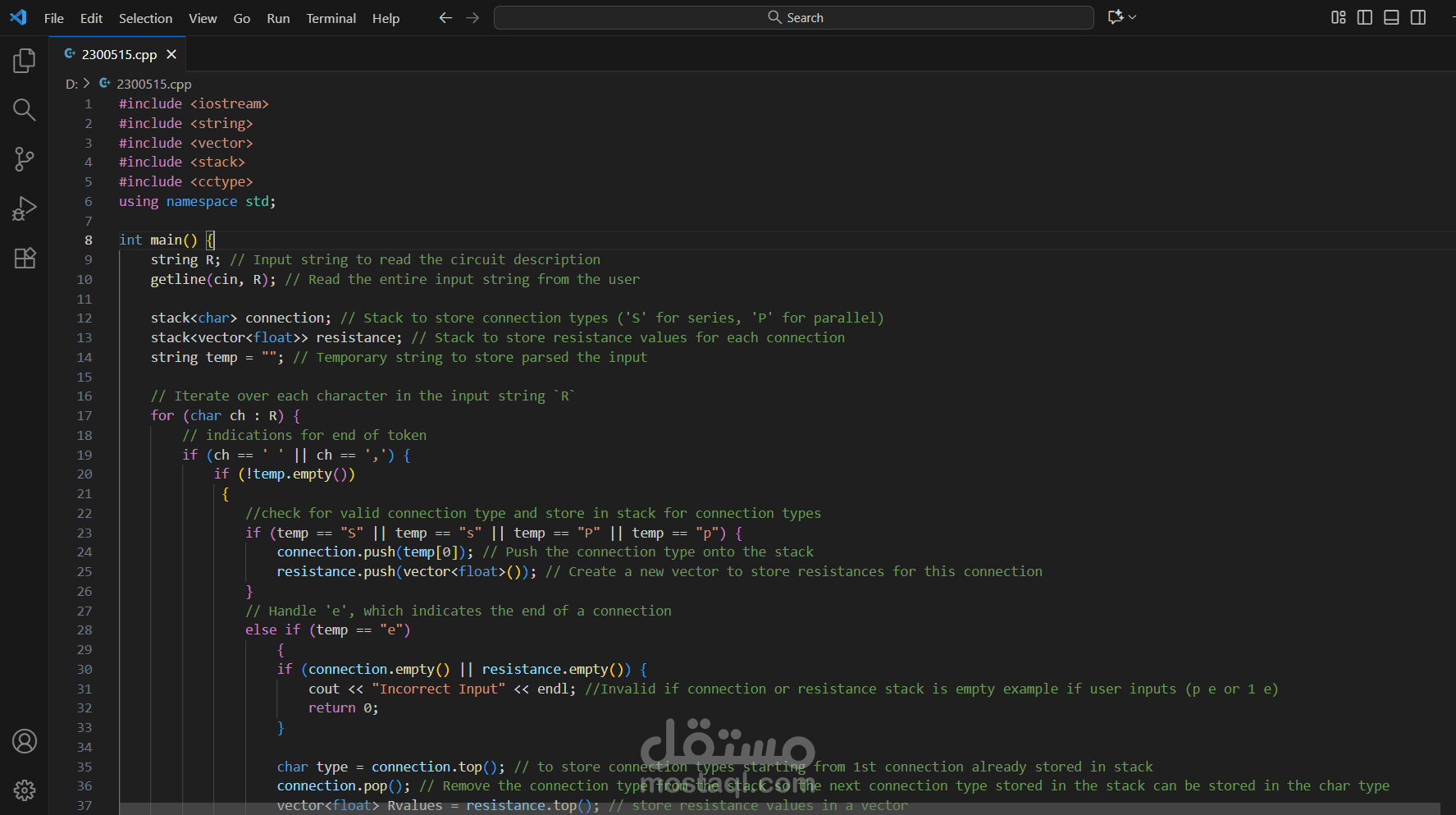Open the Manage gear menu
This screenshot has height=815, width=1456.
tap(25, 790)
